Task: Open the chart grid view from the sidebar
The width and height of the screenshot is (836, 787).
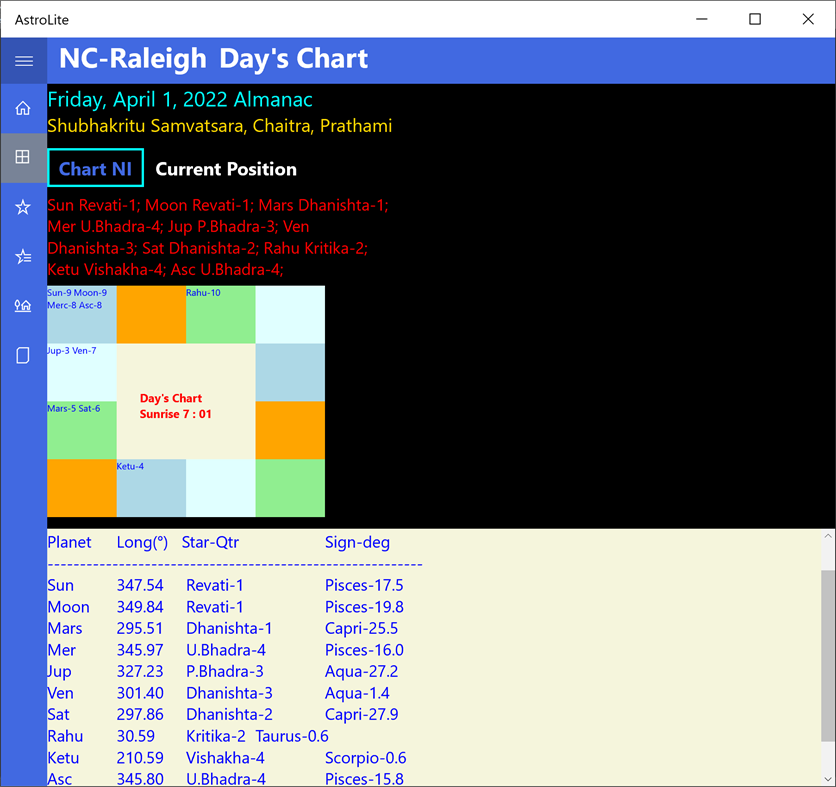Action: coord(23,156)
